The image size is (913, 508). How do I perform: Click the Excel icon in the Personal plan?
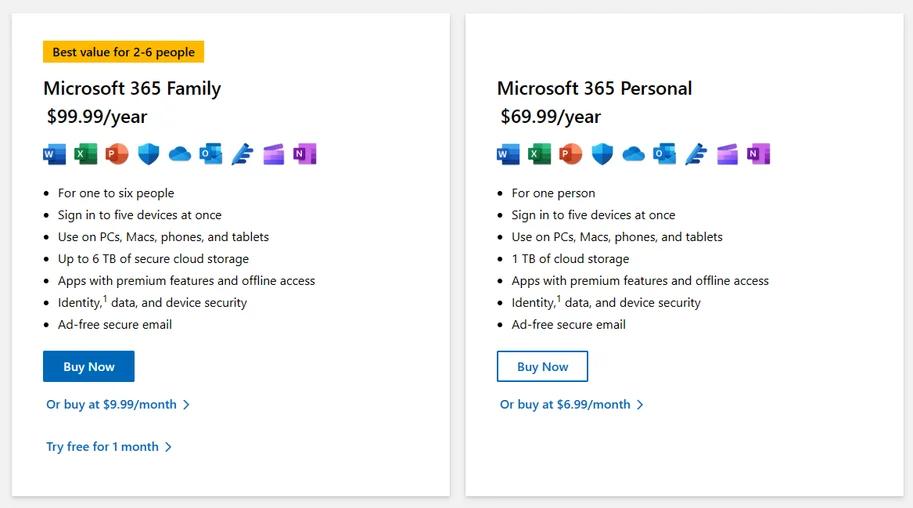click(540, 154)
